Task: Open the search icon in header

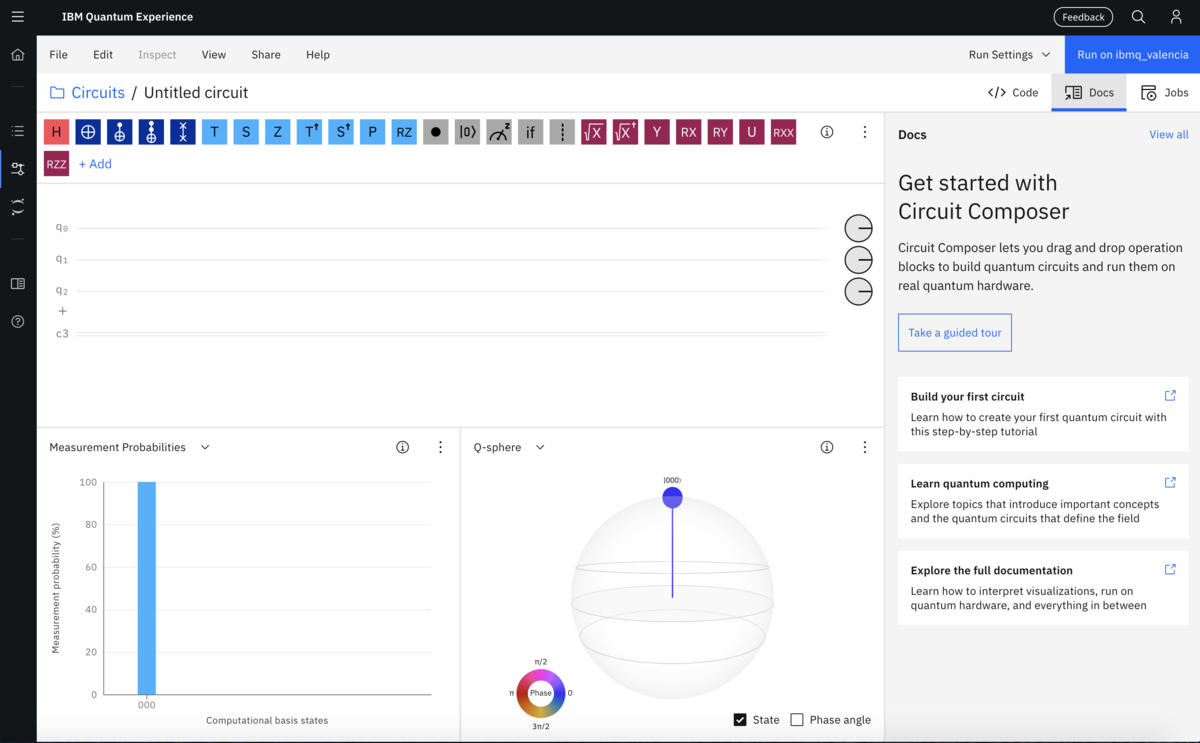Action: pyautogui.click(x=1138, y=17)
